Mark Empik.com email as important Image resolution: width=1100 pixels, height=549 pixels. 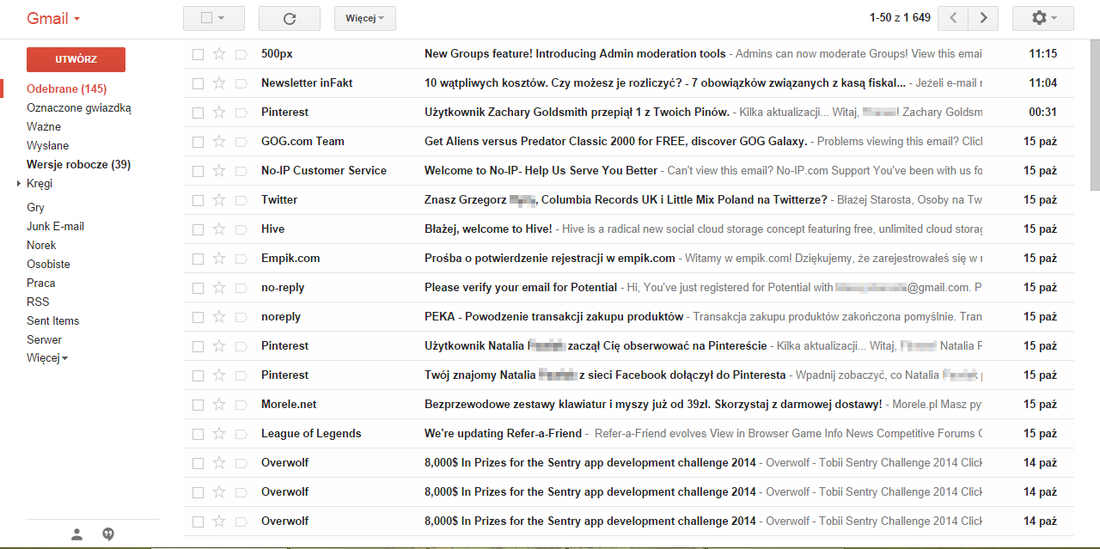(x=241, y=258)
